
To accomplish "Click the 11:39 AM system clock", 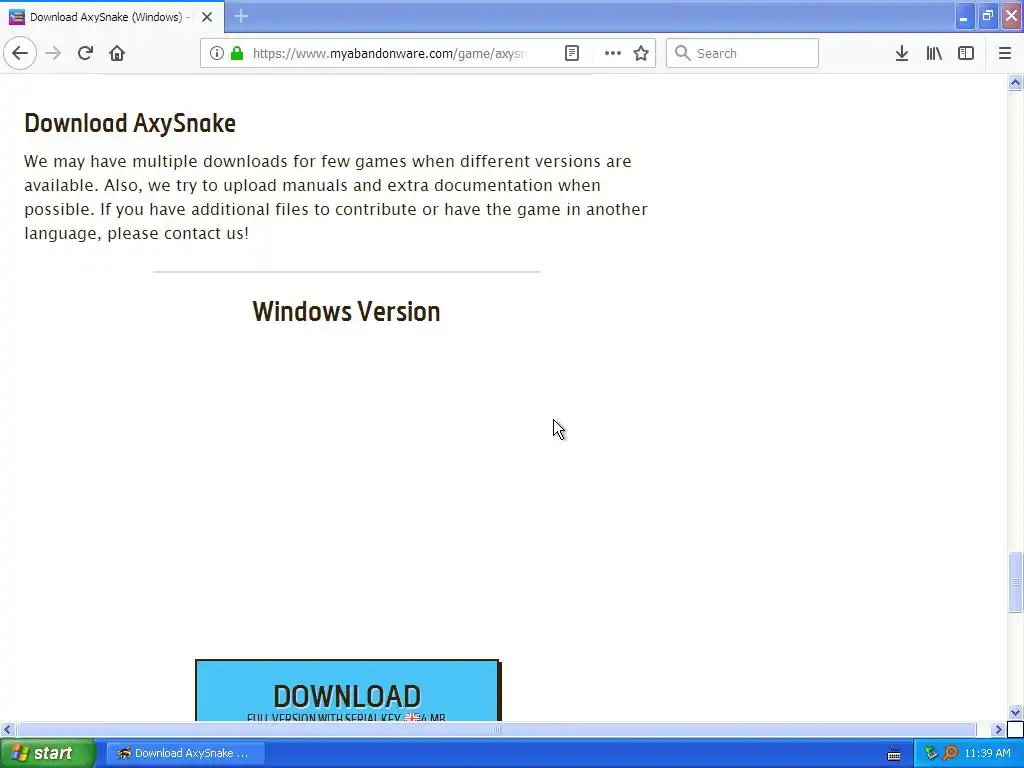I will (x=987, y=753).
